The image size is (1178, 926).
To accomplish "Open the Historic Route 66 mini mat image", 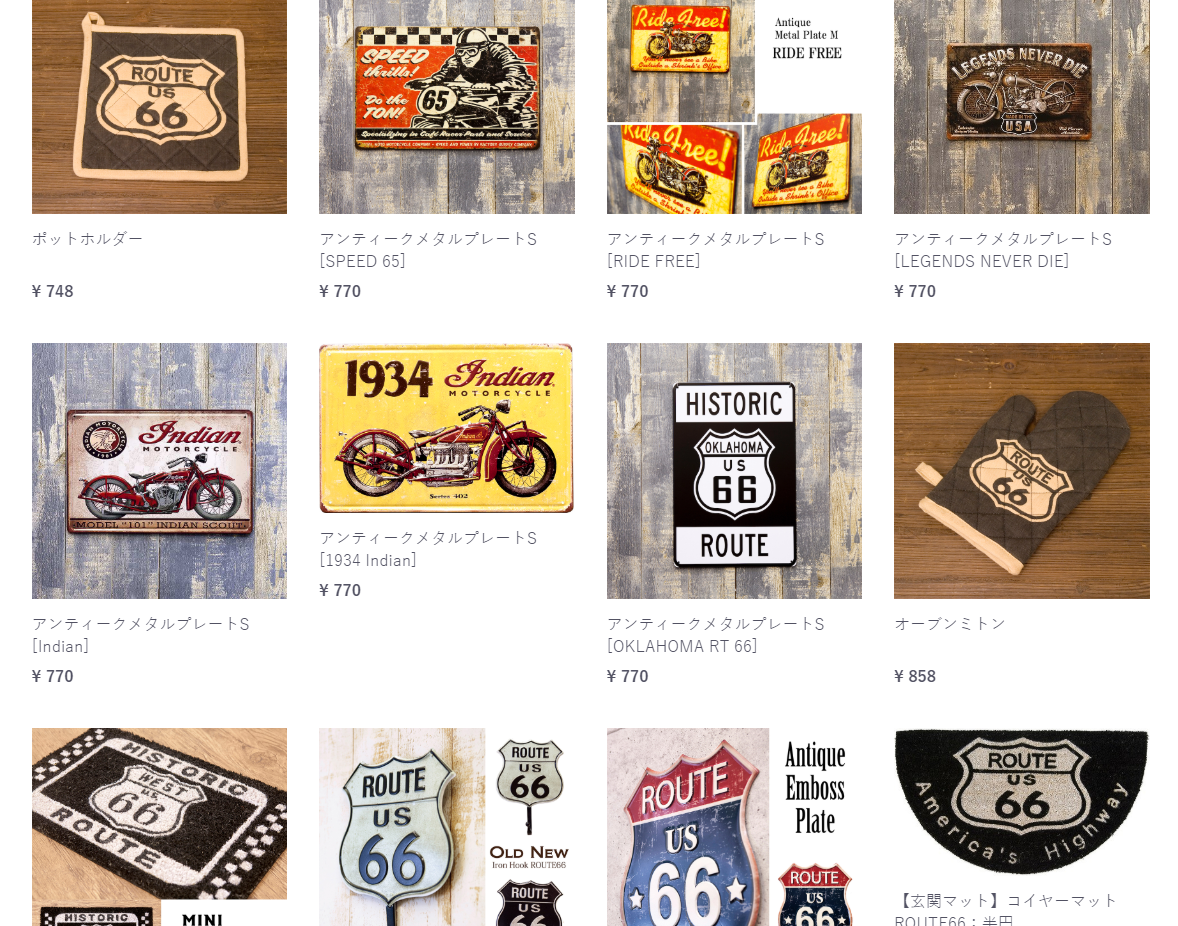I will point(159,827).
